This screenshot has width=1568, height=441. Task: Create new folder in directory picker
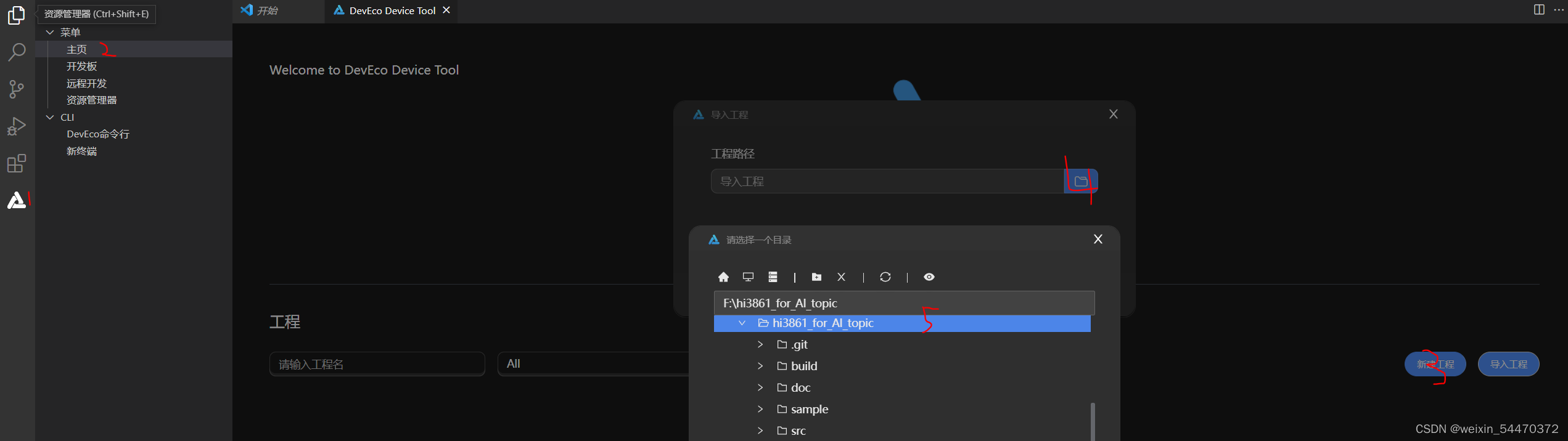tap(816, 277)
